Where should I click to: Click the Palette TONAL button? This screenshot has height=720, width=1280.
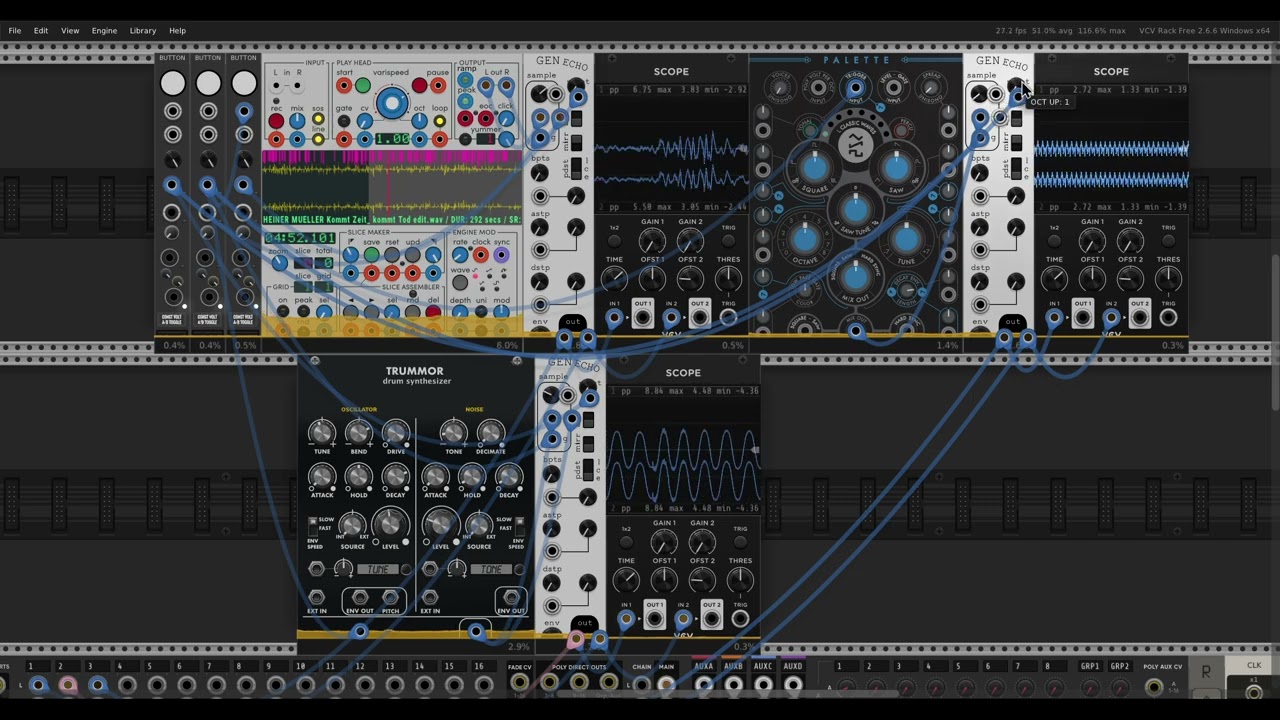(x=810, y=130)
